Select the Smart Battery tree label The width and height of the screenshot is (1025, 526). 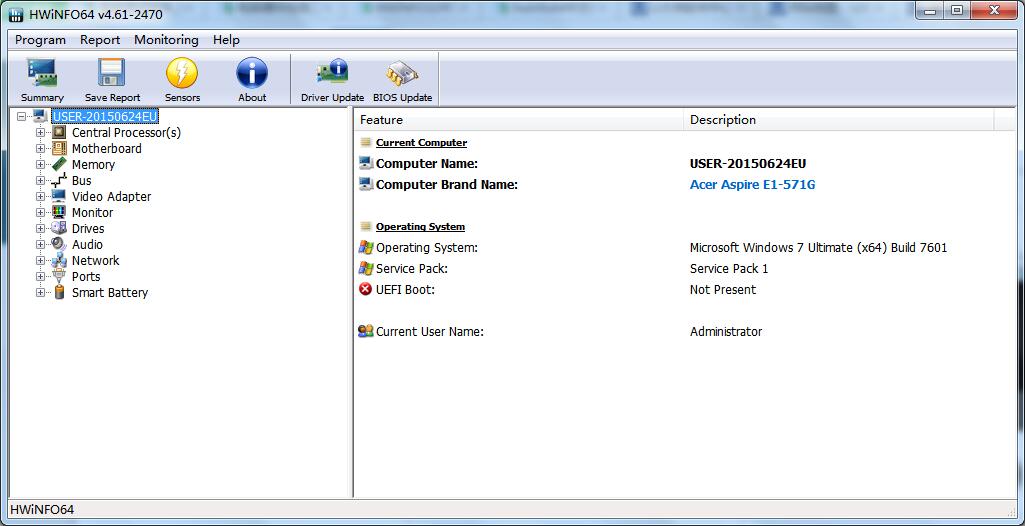coord(110,293)
